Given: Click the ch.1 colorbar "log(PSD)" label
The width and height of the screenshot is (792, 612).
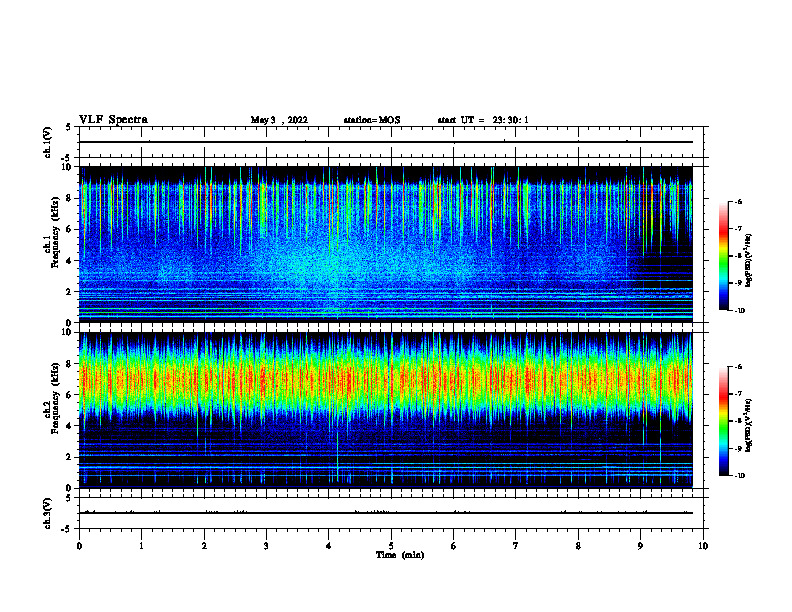Looking at the screenshot, I should pyautogui.click(x=748, y=261).
